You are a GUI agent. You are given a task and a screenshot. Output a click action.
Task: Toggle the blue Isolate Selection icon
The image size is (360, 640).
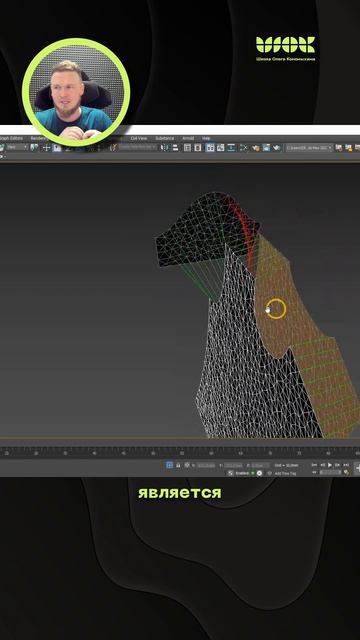[x=169, y=465]
